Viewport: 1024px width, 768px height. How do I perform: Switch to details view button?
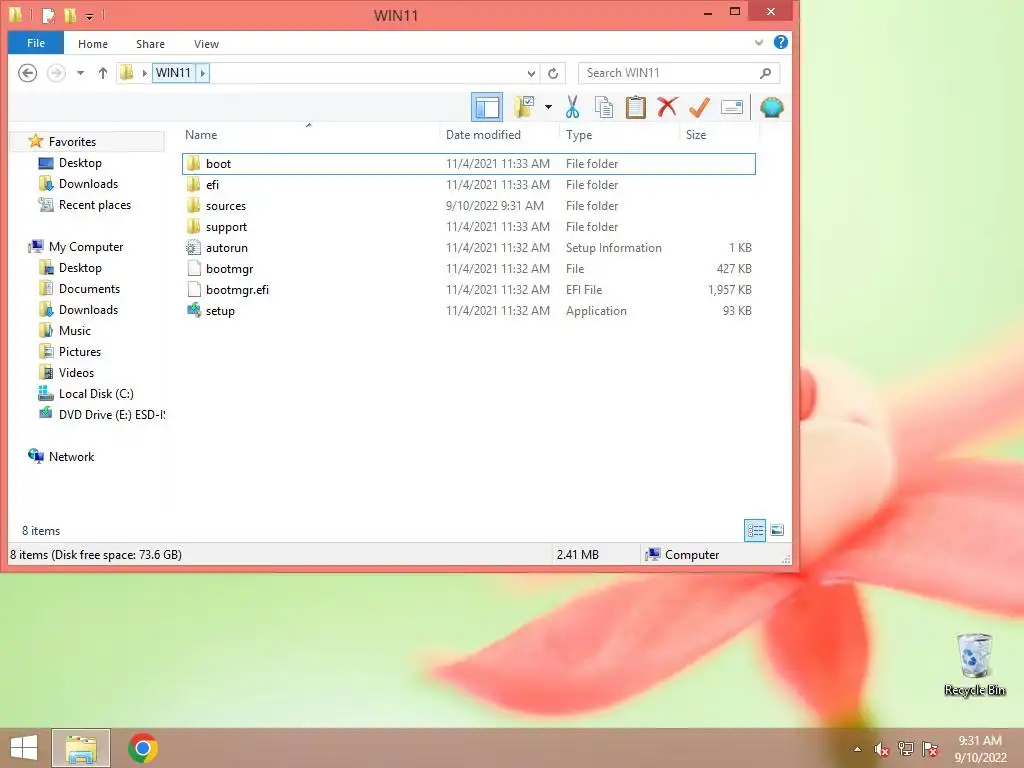click(755, 530)
